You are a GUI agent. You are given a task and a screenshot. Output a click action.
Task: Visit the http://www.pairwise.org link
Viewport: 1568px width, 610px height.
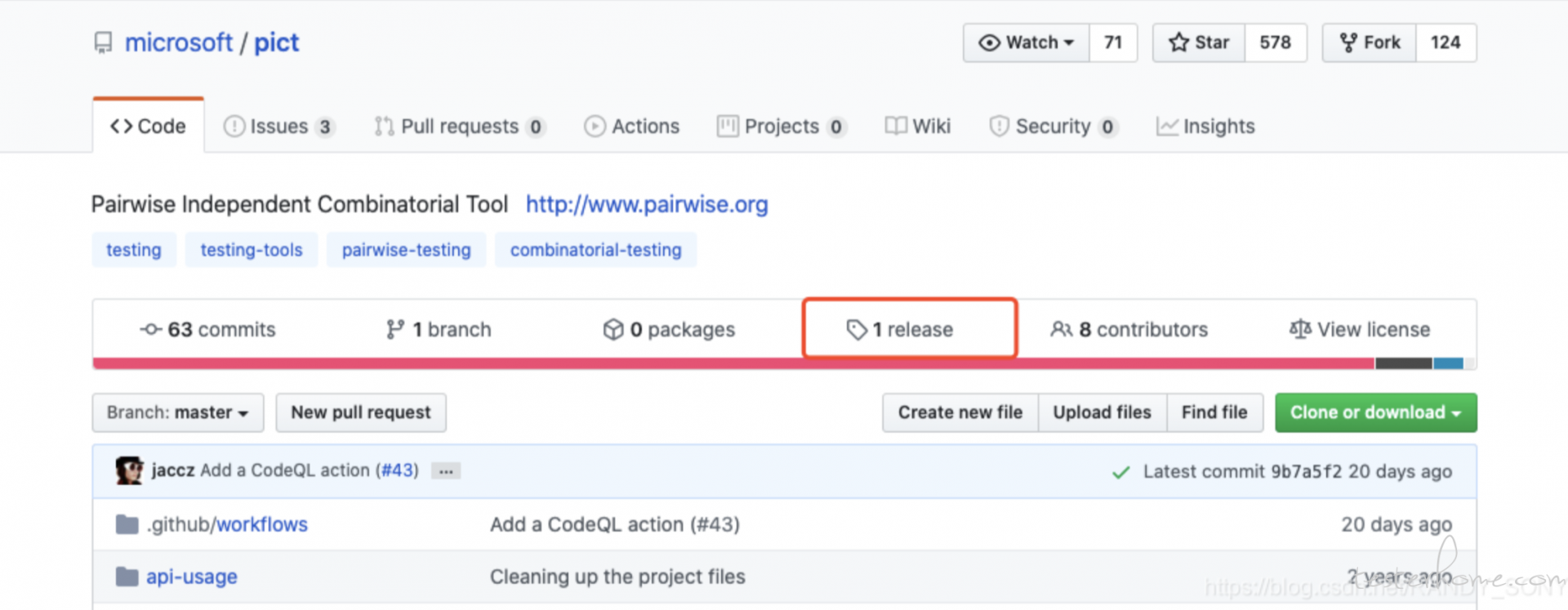click(647, 204)
